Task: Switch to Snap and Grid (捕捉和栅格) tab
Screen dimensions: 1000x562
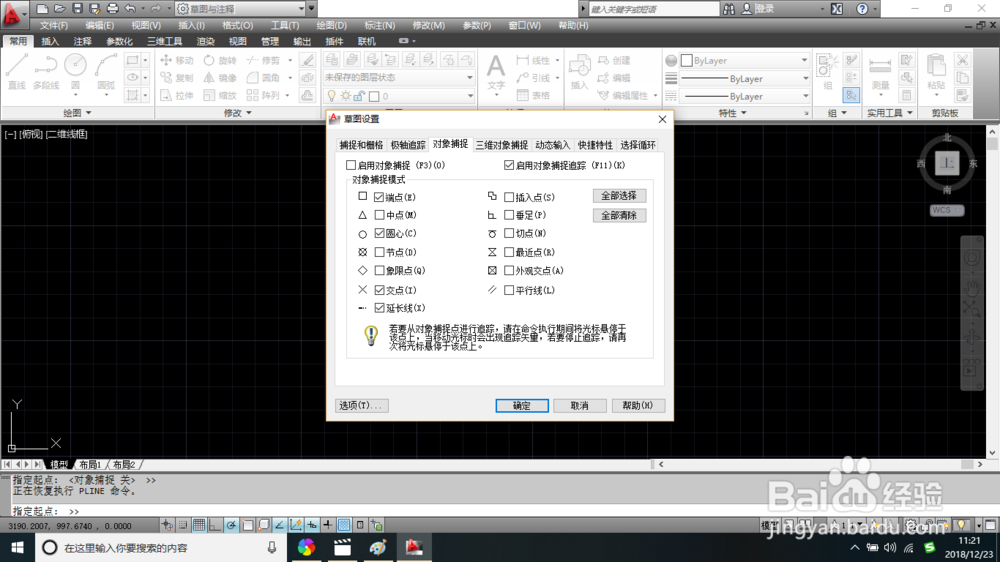Action: pyautogui.click(x=361, y=145)
